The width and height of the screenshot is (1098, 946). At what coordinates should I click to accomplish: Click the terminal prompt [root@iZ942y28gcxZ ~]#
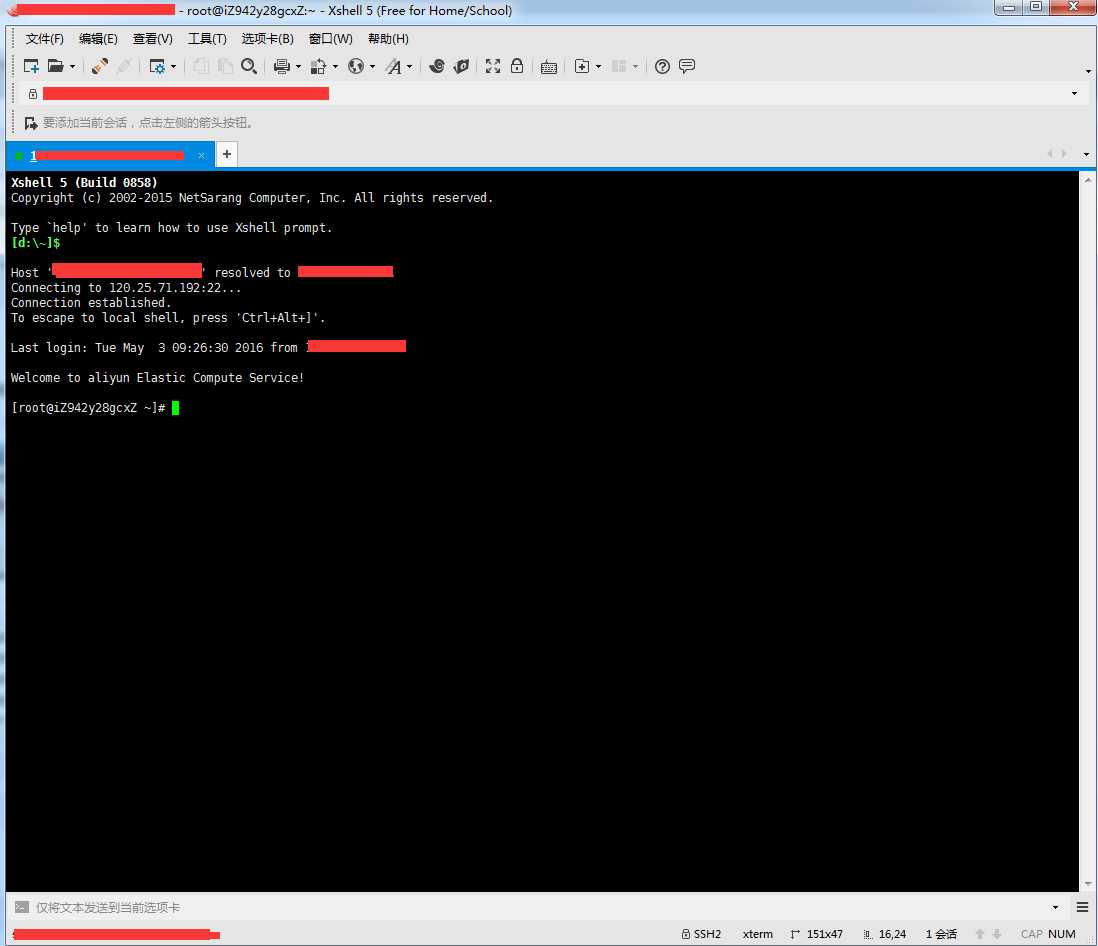pos(88,408)
